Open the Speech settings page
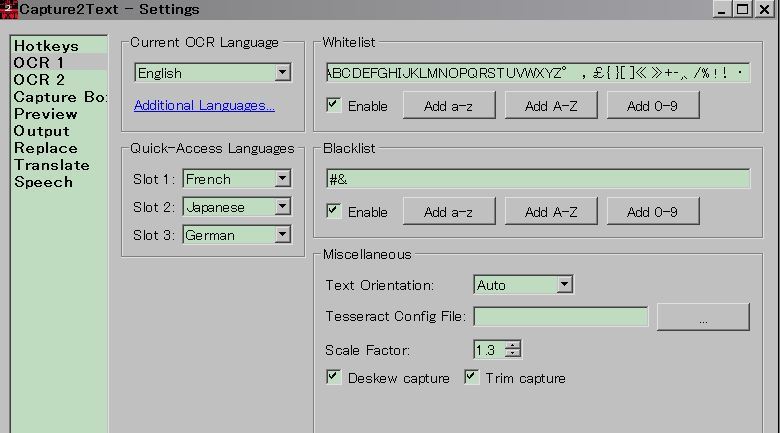780x433 pixels. pyautogui.click(x=59, y=182)
